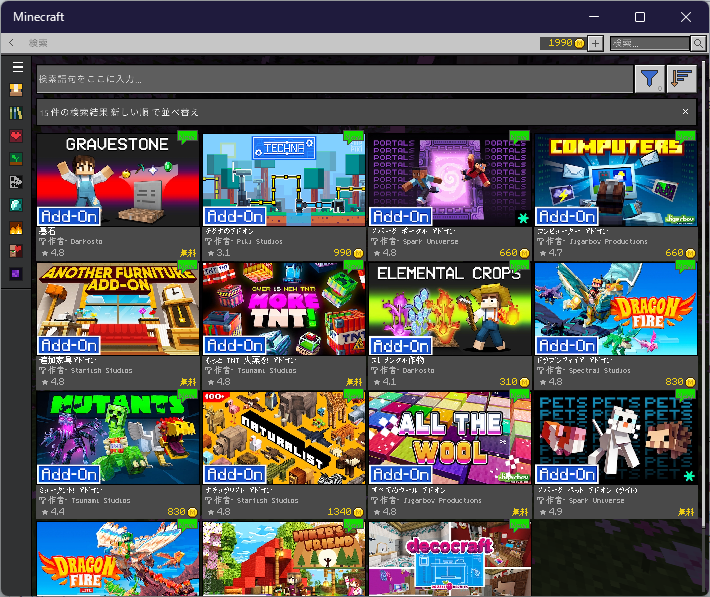Click the plus button to buy Minecoins

(595, 43)
